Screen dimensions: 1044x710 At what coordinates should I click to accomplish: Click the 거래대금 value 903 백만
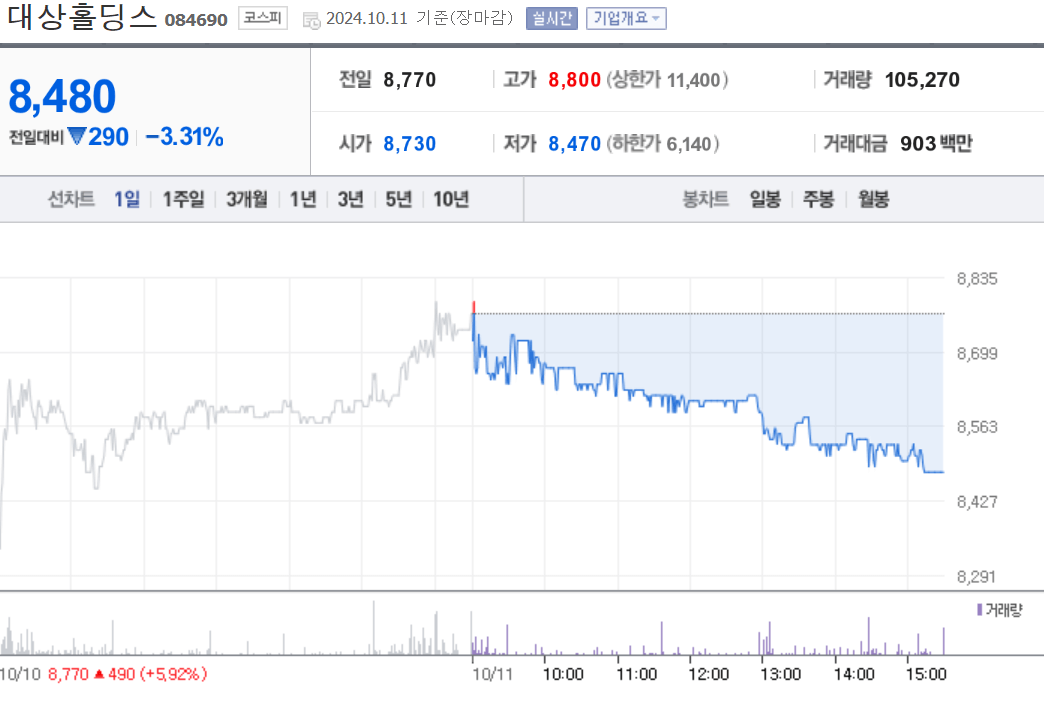[x=936, y=143]
